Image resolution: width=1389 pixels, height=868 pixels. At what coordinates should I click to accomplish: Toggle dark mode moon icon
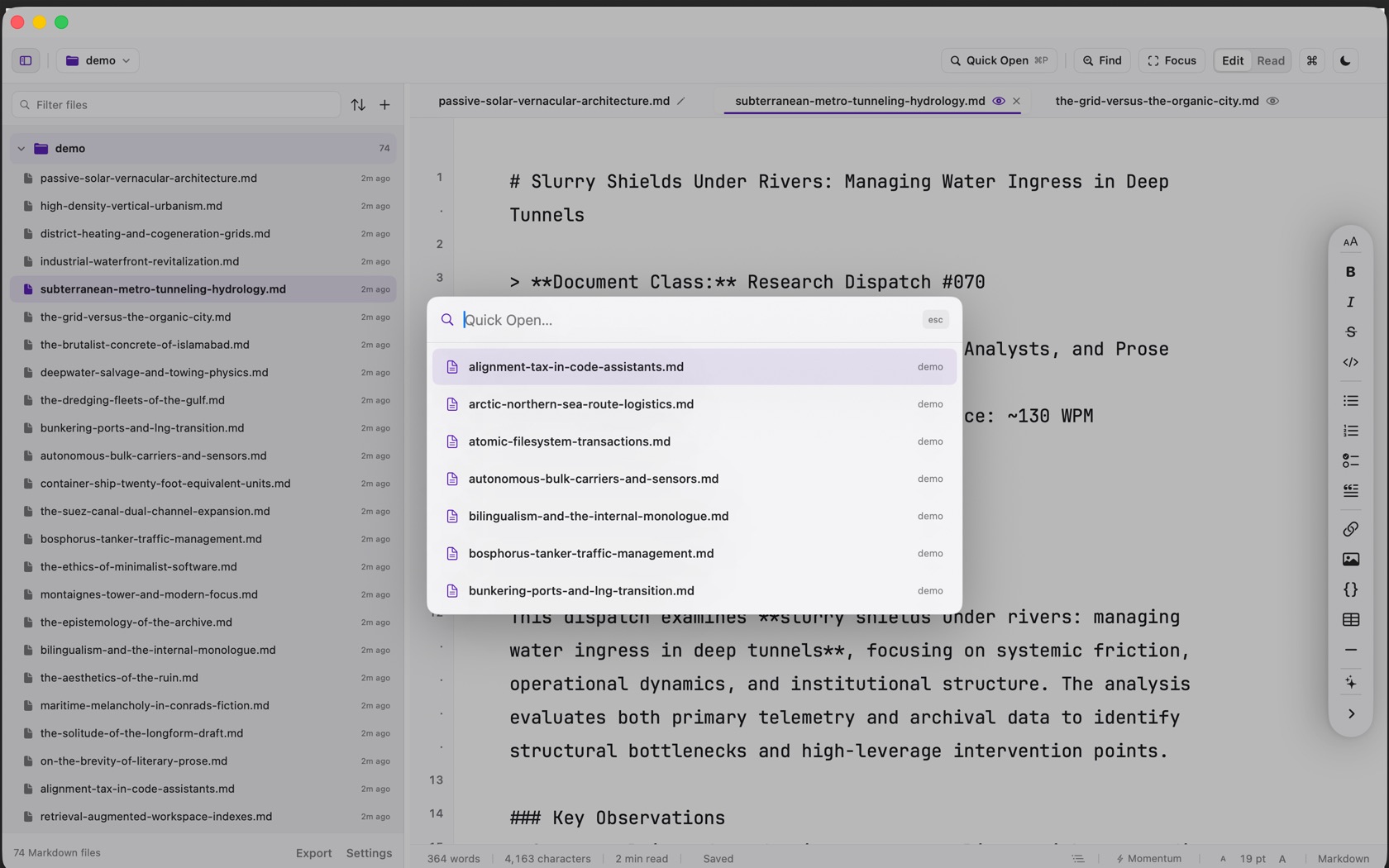pos(1345,60)
